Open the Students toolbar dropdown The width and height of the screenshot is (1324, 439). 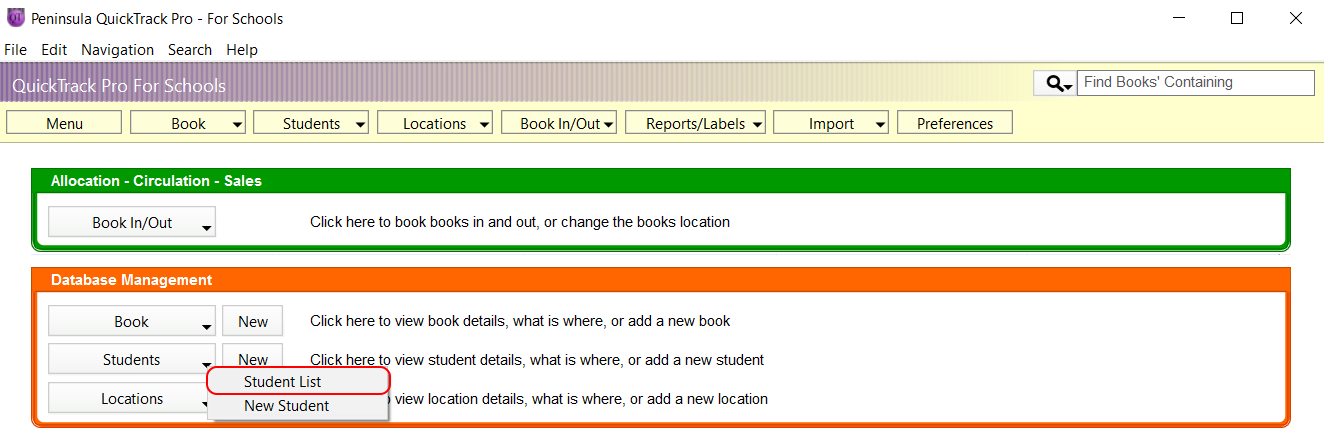pos(311,123)
